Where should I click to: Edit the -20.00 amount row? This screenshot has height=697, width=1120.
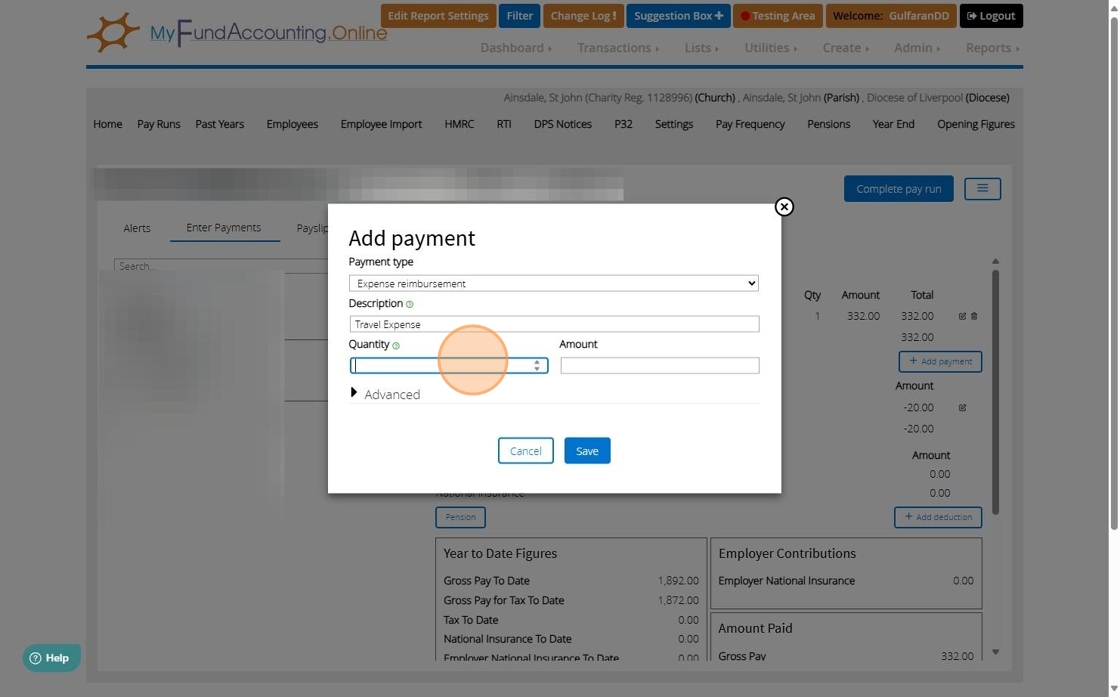click(x=962, y=408)
